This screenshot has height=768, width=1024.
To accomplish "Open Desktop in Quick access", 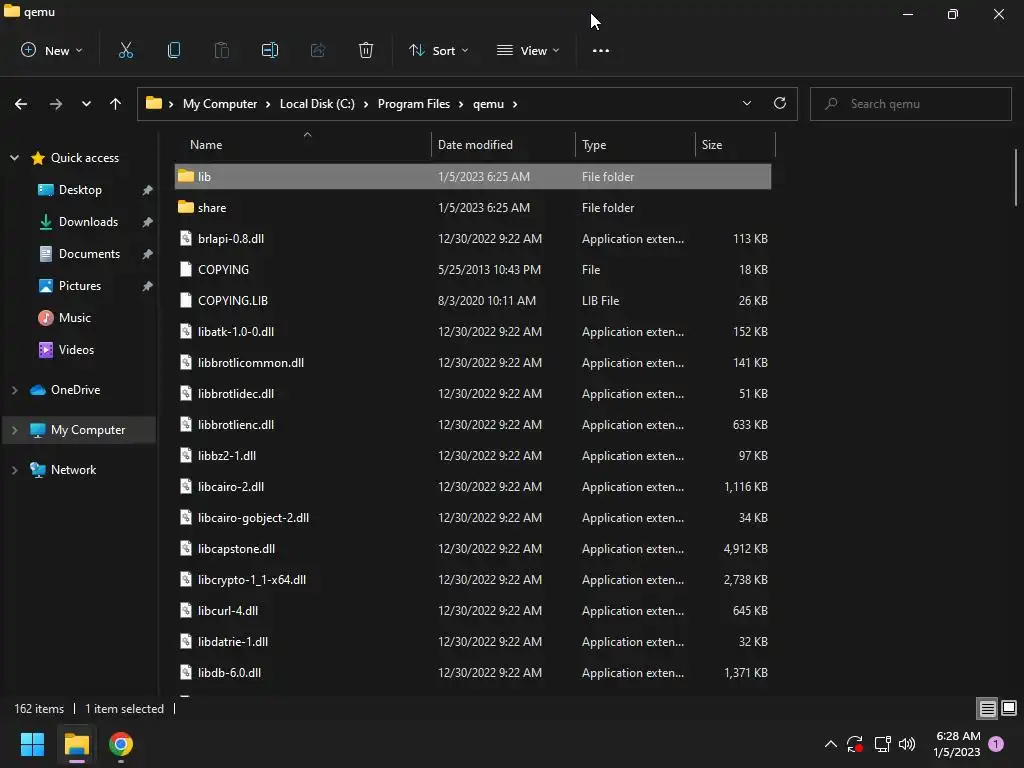I will [80, 190].
